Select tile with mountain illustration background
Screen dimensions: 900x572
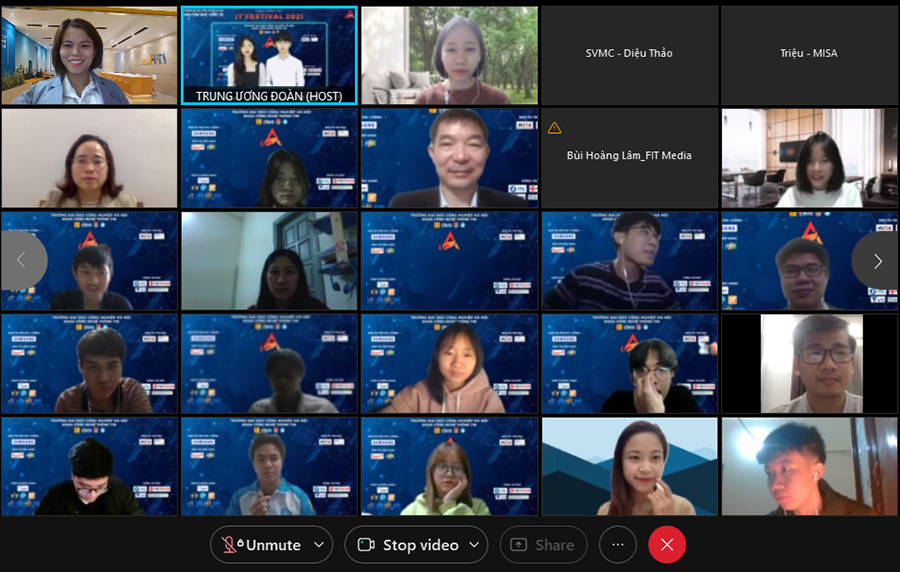629,466
